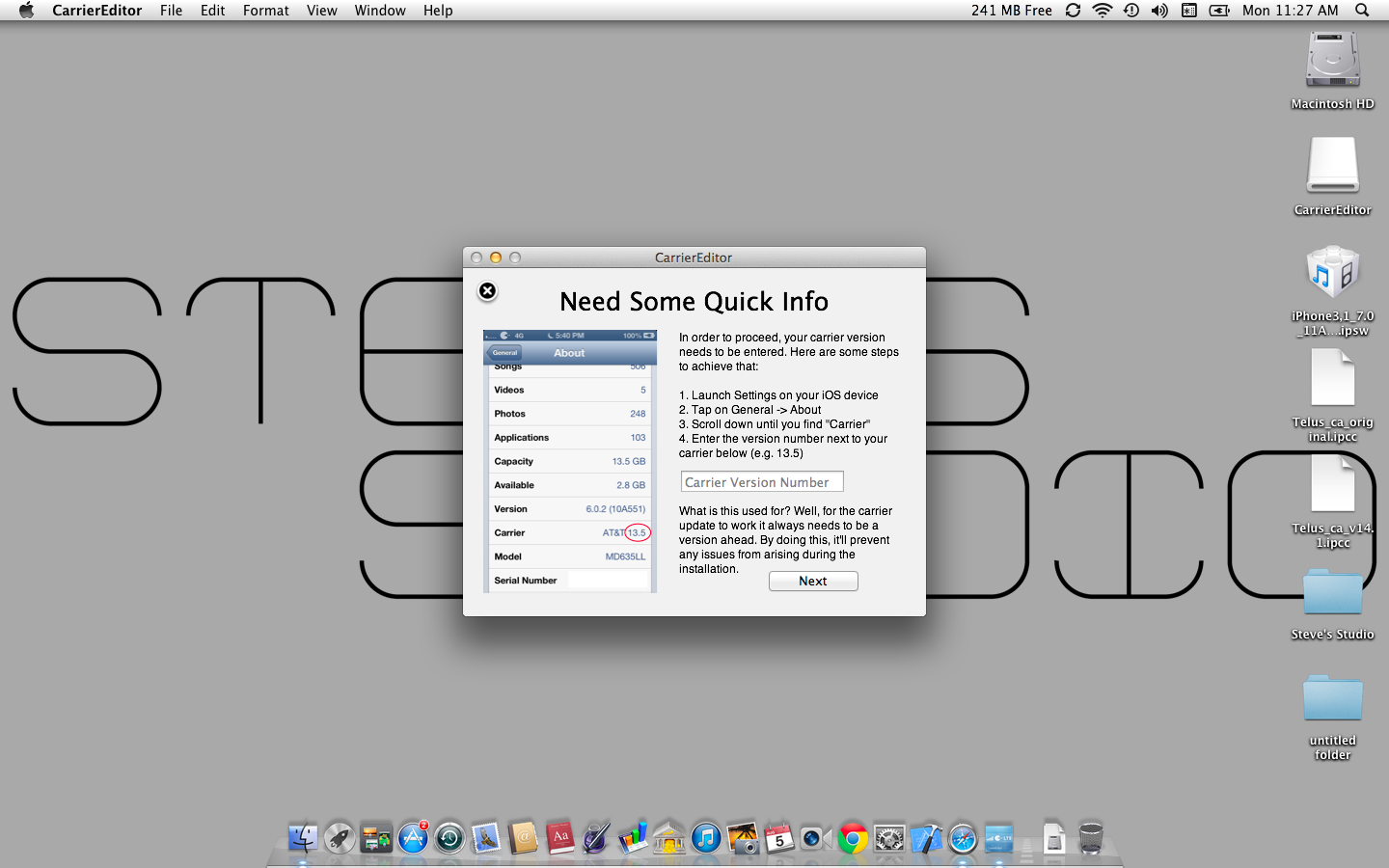Click the Next button
The image size is (1389, 868).
[813, 582]
